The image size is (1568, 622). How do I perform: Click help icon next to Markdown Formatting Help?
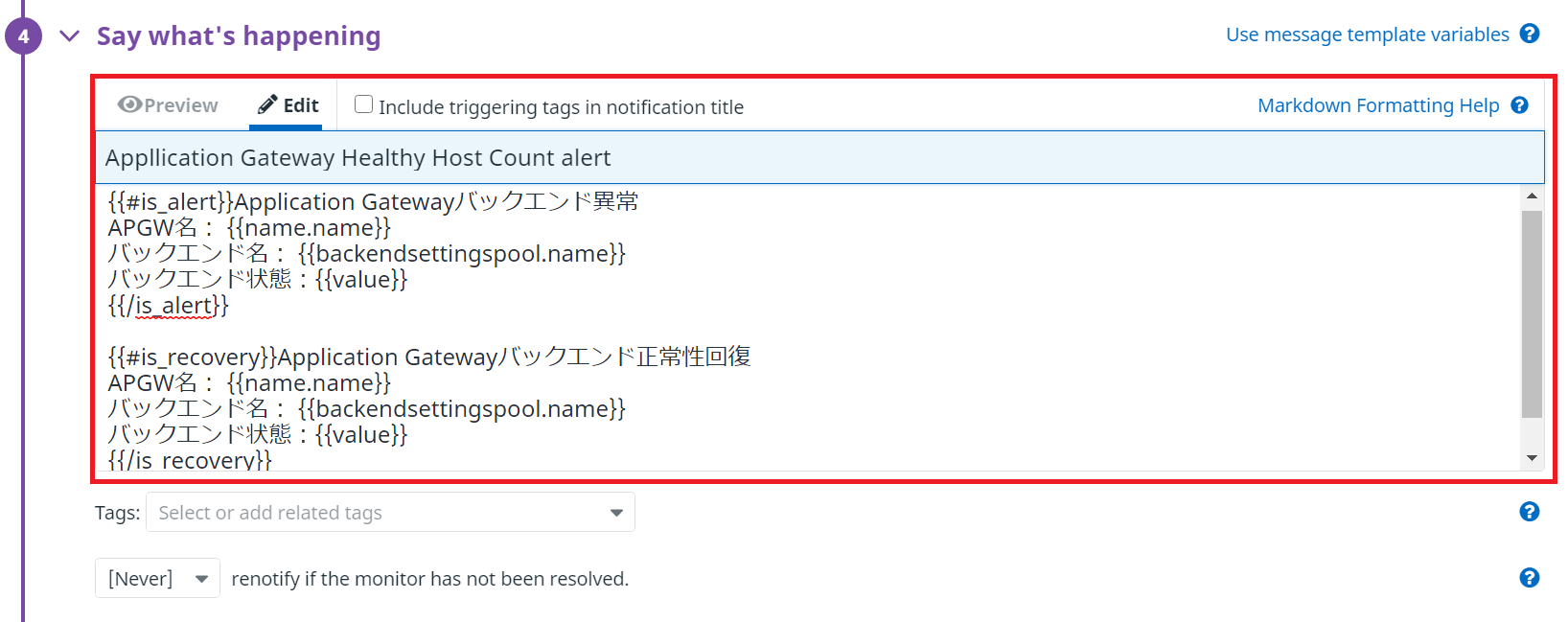[1519, 105]
